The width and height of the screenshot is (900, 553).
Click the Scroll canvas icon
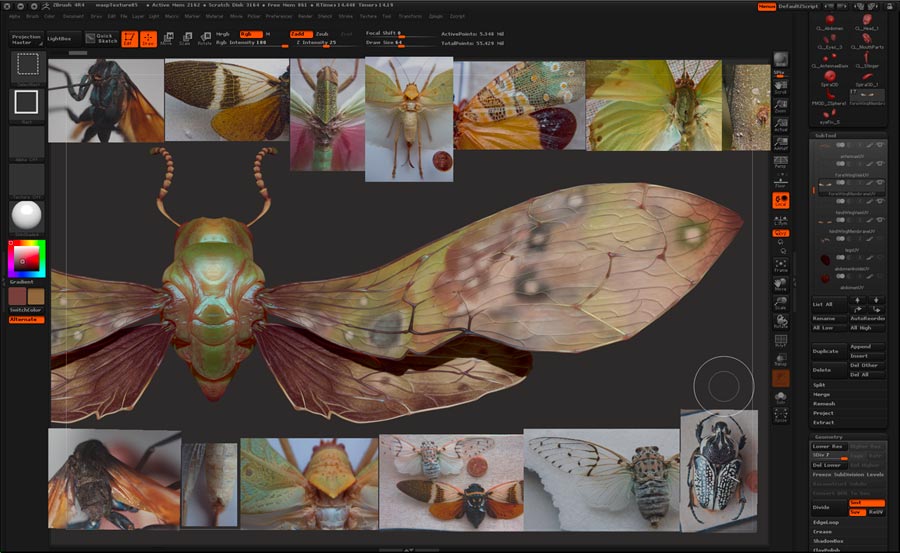[781, 87]
